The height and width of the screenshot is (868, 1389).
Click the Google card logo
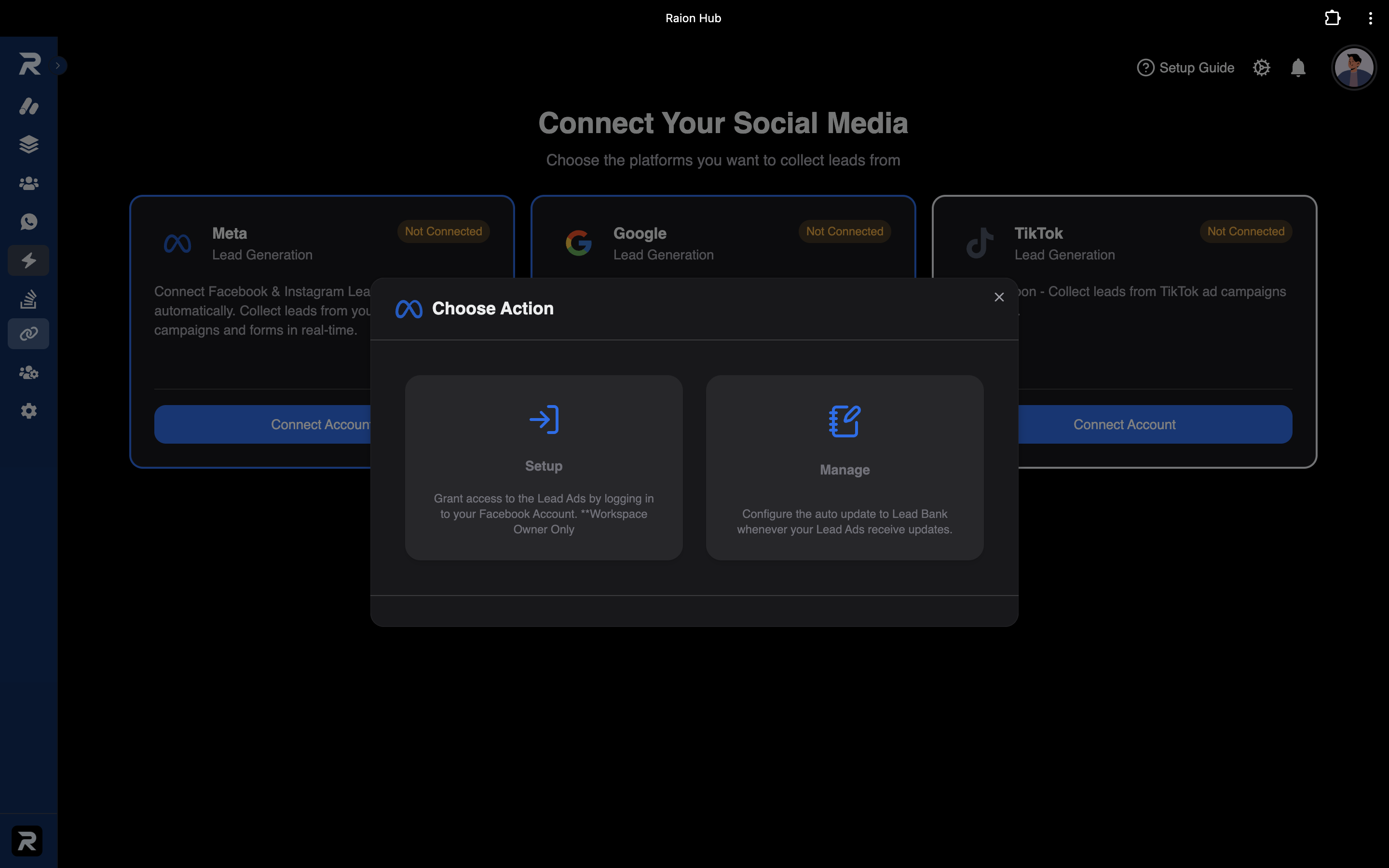click(x=579, y=244)
